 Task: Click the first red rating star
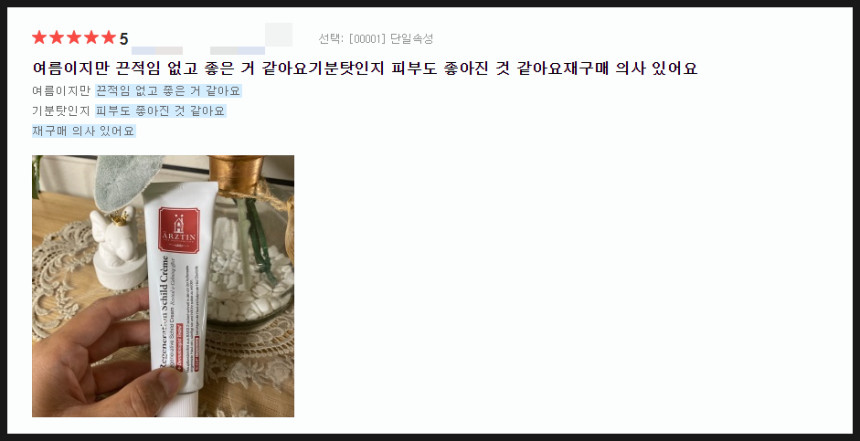[x=39, y=37]
